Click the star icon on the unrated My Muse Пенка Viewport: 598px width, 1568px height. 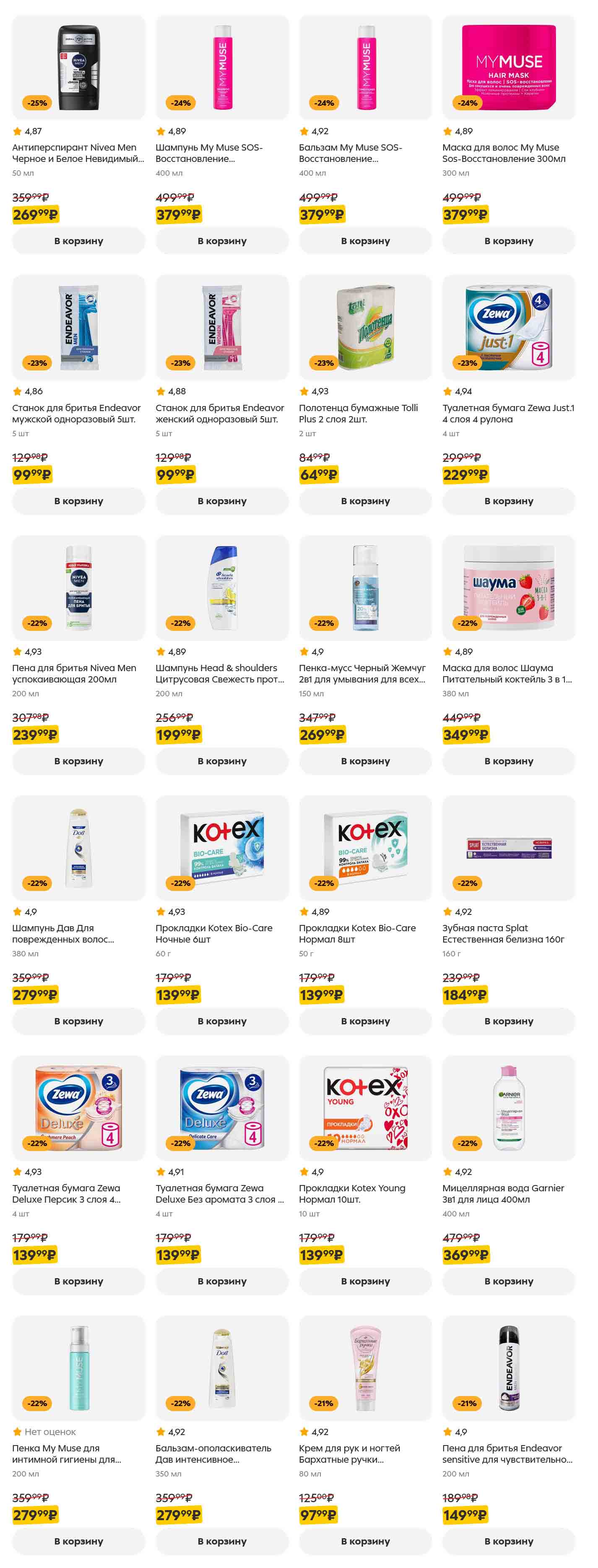coord(18,1432)
